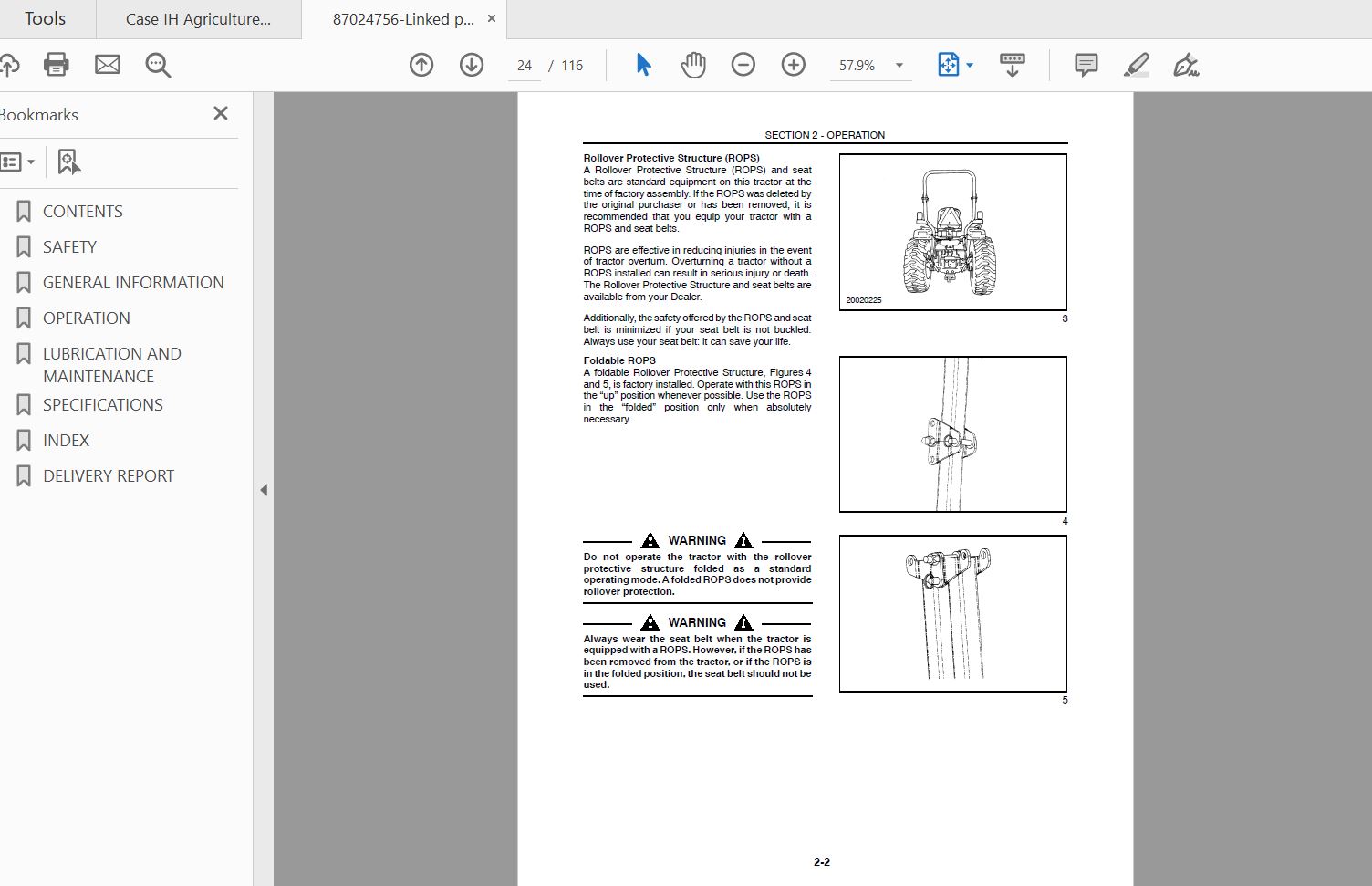Jump to the SAFETY bookmark

click(68, 246)
